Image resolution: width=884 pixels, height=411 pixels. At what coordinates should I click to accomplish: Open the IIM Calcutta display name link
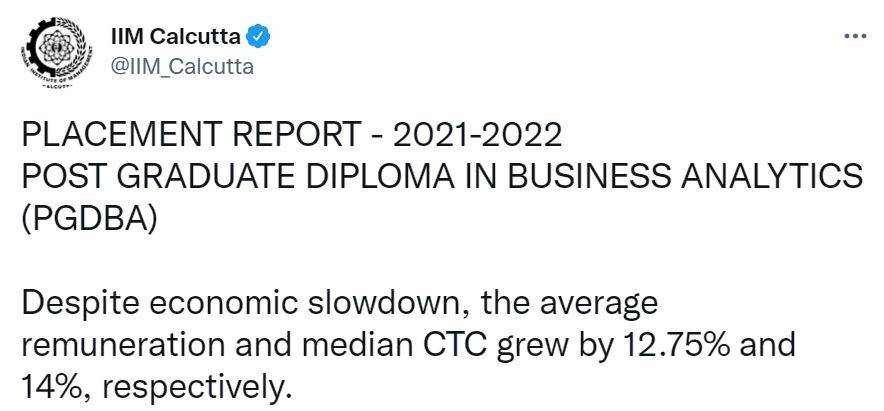178,37
